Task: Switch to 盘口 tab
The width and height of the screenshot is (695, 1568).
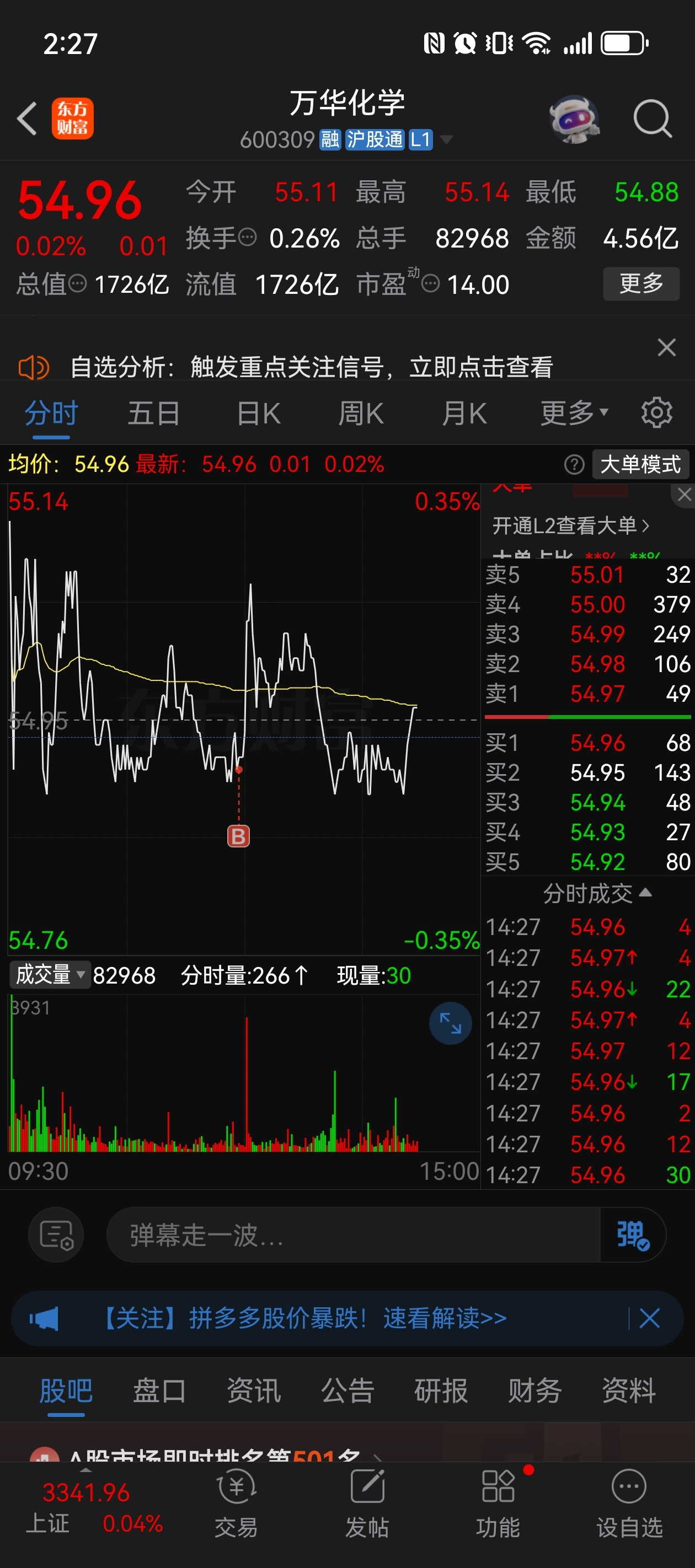Action: pos(159,1392)
